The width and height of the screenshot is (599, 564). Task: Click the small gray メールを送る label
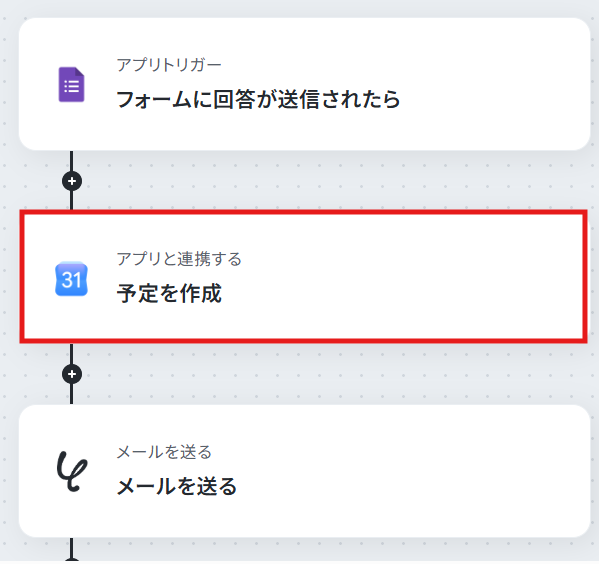point(164,452)
